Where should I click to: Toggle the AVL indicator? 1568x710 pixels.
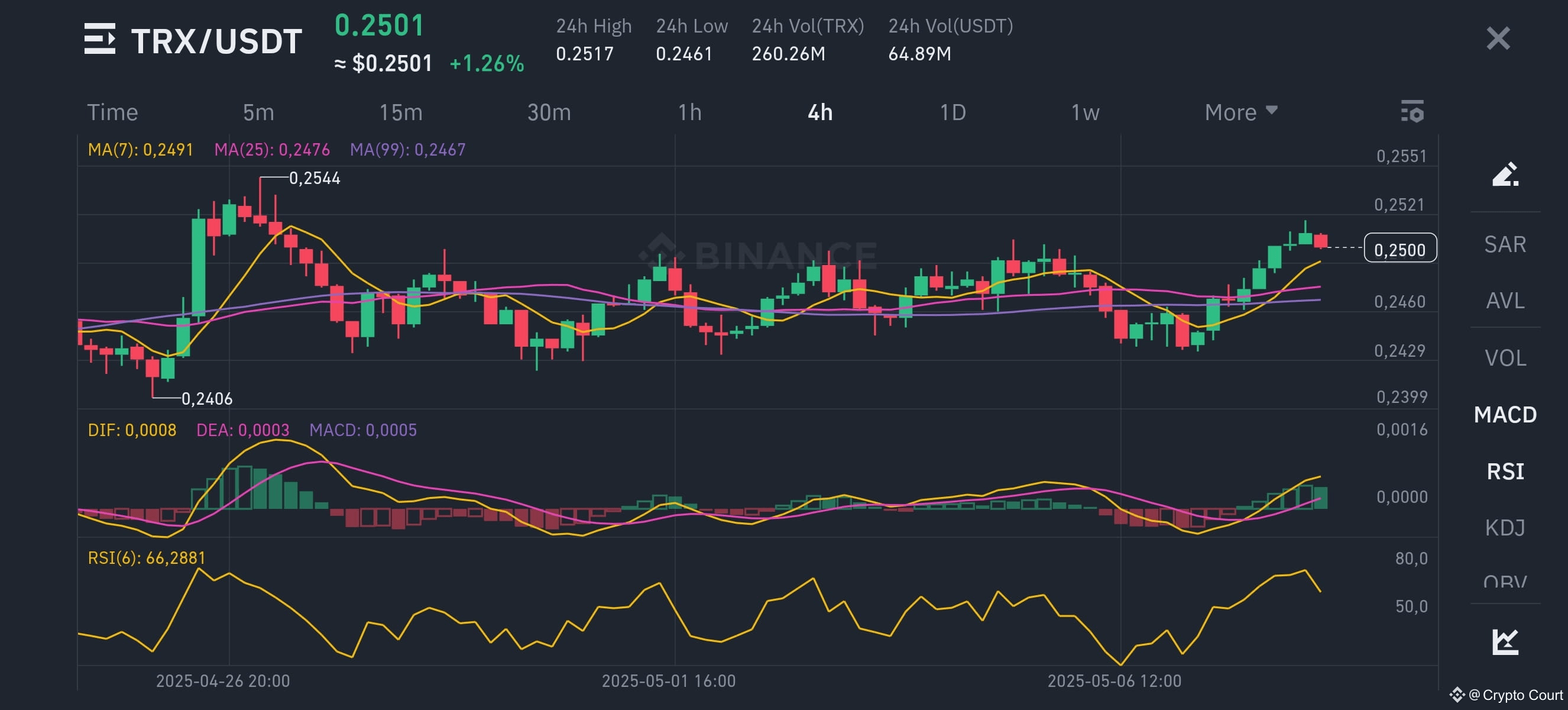1505,301
